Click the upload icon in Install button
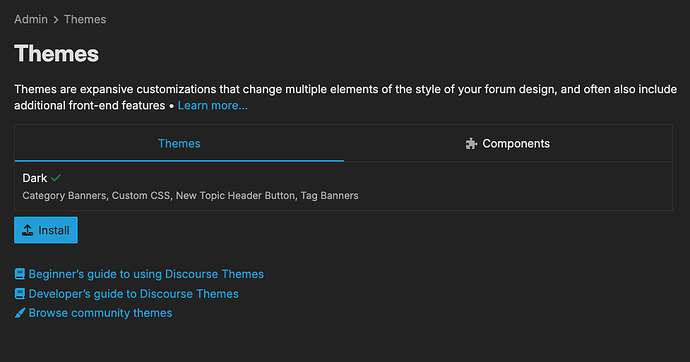This screenshot has height=362, width=690. 28,230
